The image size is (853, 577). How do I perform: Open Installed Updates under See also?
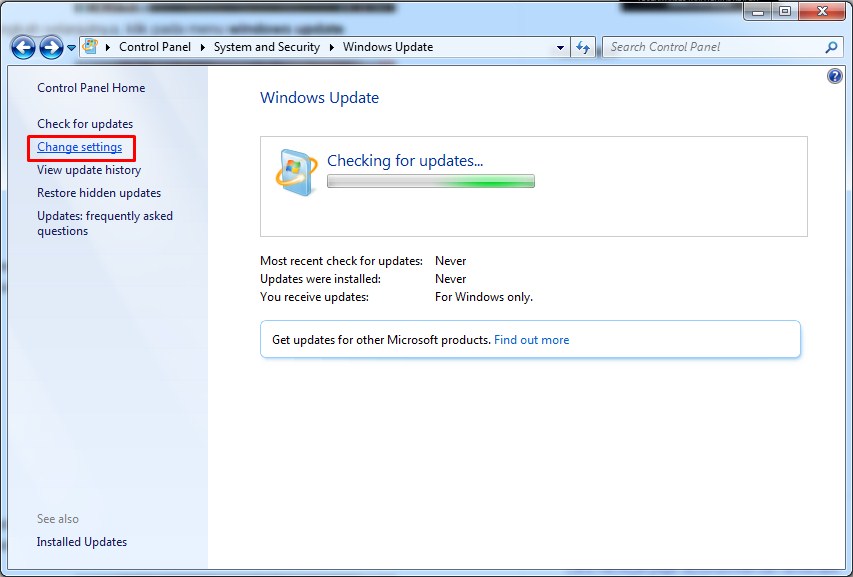pyautogui.click(x=82, y=542)
